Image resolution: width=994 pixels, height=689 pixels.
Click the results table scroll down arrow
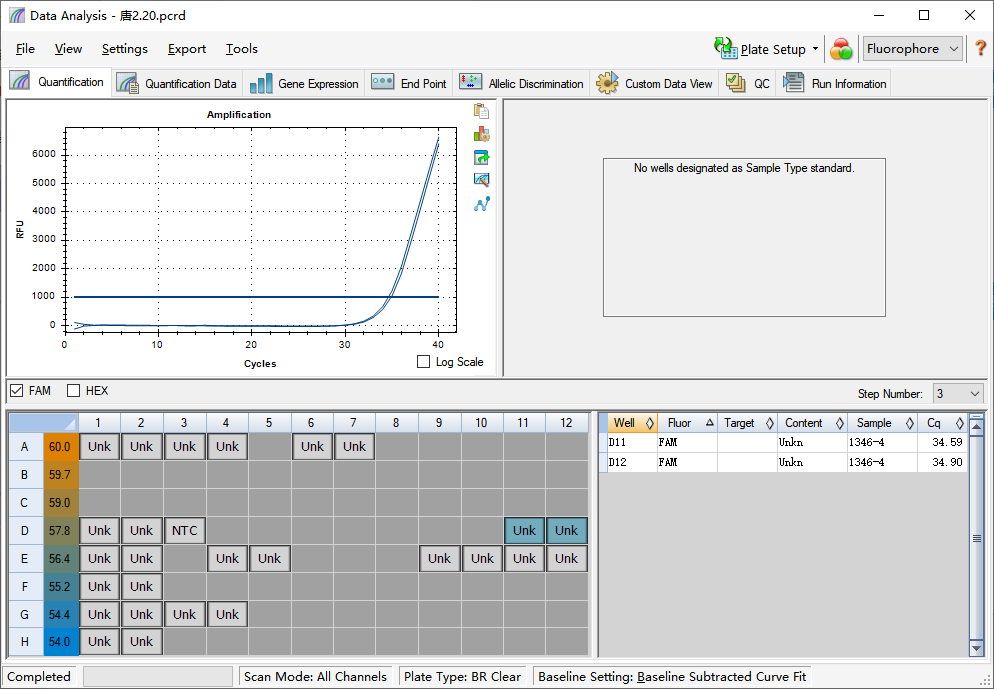[976, 648]
